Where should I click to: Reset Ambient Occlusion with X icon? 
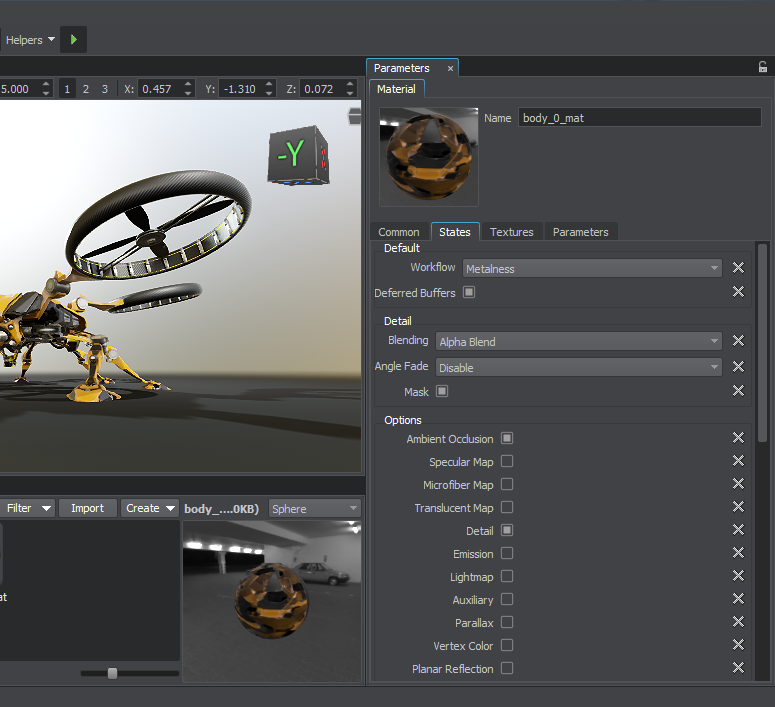[x=738, y=438]
